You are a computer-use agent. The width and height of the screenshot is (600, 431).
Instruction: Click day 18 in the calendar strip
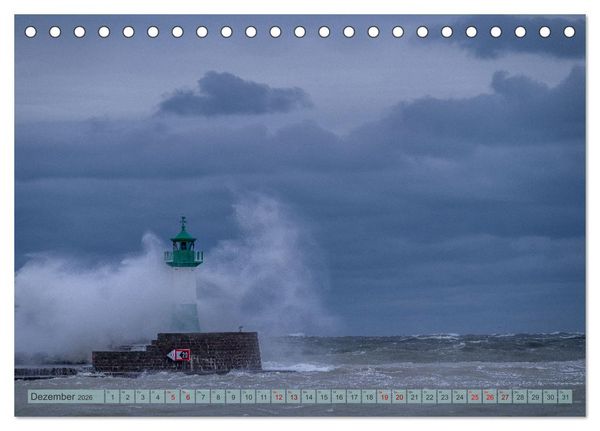click(x=369, y=397)
